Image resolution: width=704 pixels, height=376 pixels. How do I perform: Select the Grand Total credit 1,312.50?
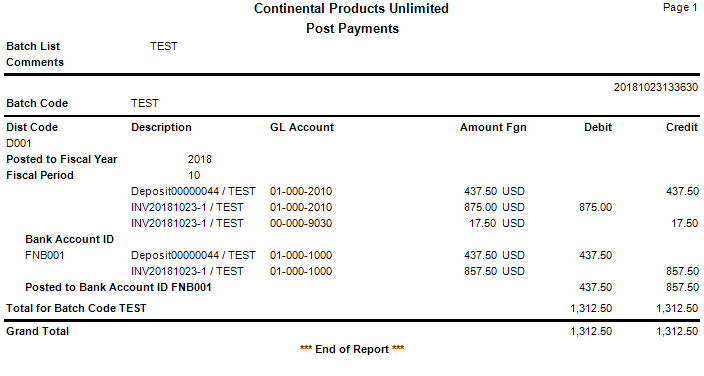(x=677, y=331)
